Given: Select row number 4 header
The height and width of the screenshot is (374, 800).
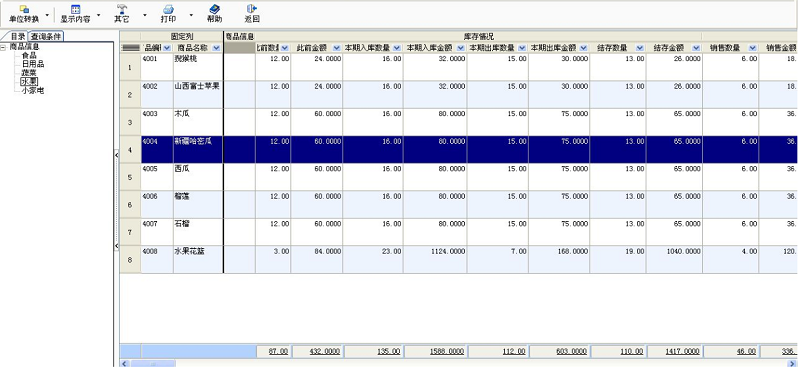Looking at the screenshot, I should coord(130,149).
